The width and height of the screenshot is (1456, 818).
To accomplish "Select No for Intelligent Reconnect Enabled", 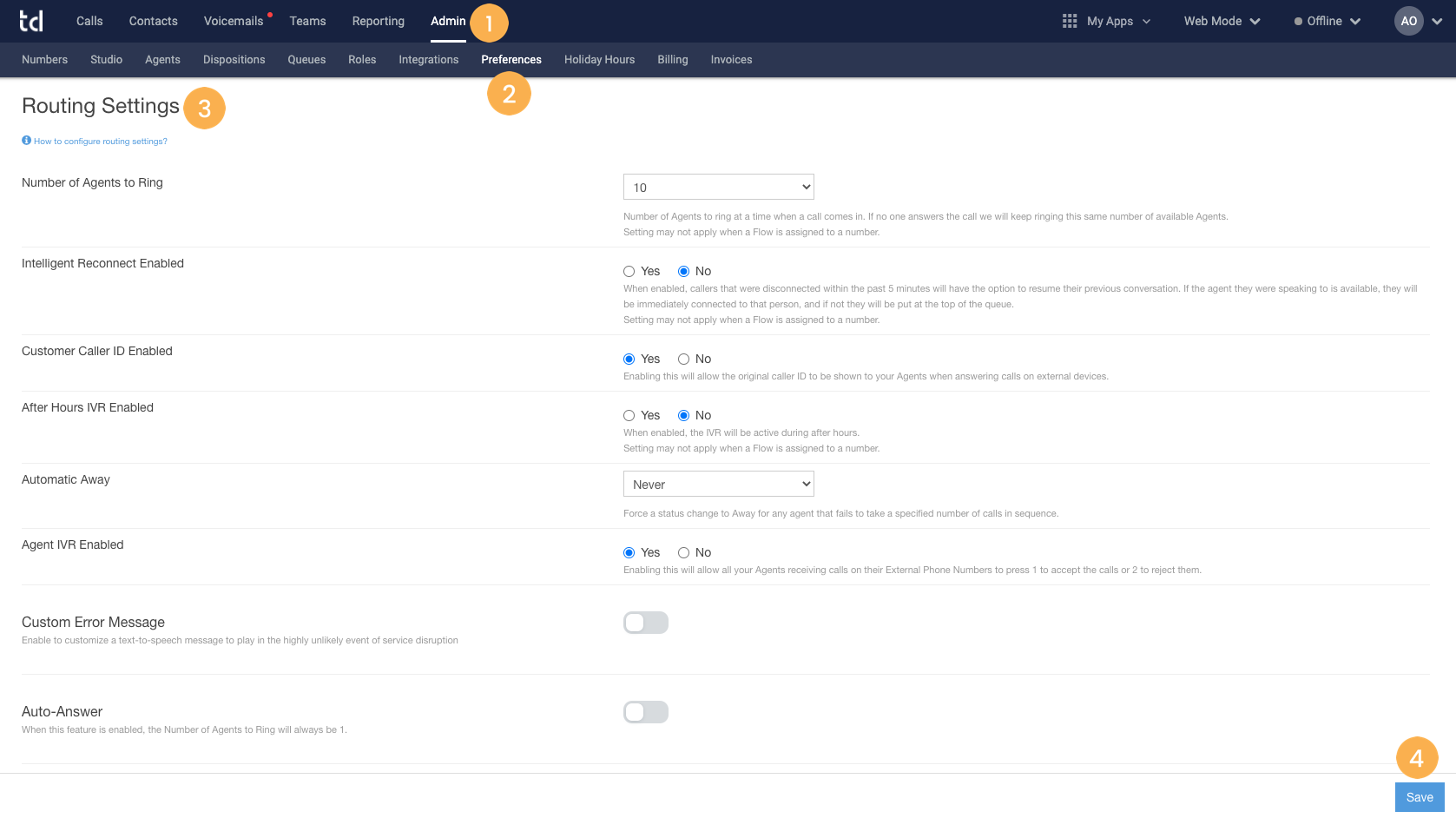I will coord(684,272).
